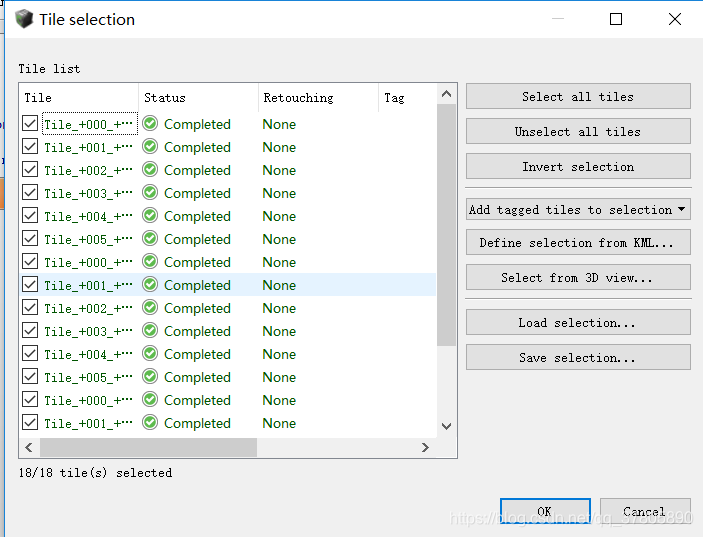Click the horizontal scroll left arrow
This screenshot has width=703, height=537.
[x=29, y=447]
